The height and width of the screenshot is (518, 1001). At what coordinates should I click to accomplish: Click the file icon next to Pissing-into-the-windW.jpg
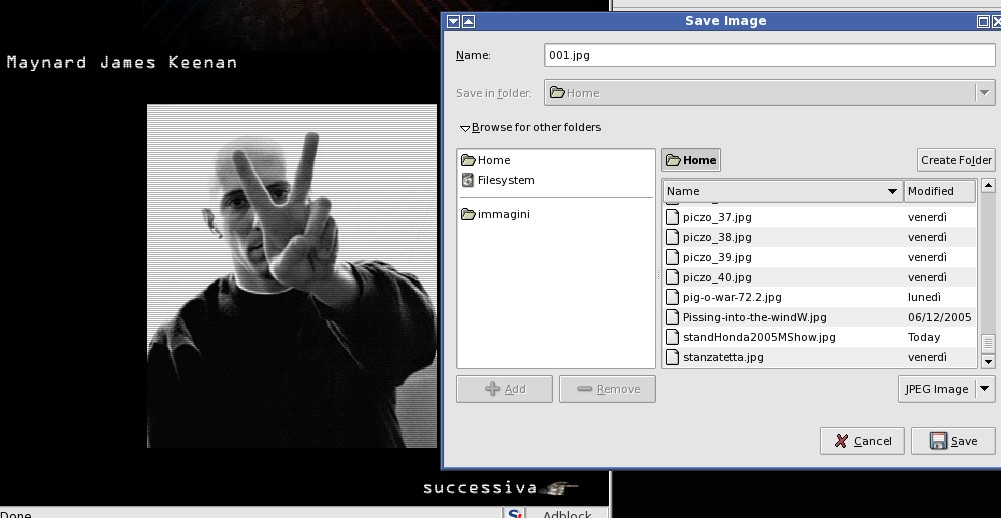(x=672, y=317)
